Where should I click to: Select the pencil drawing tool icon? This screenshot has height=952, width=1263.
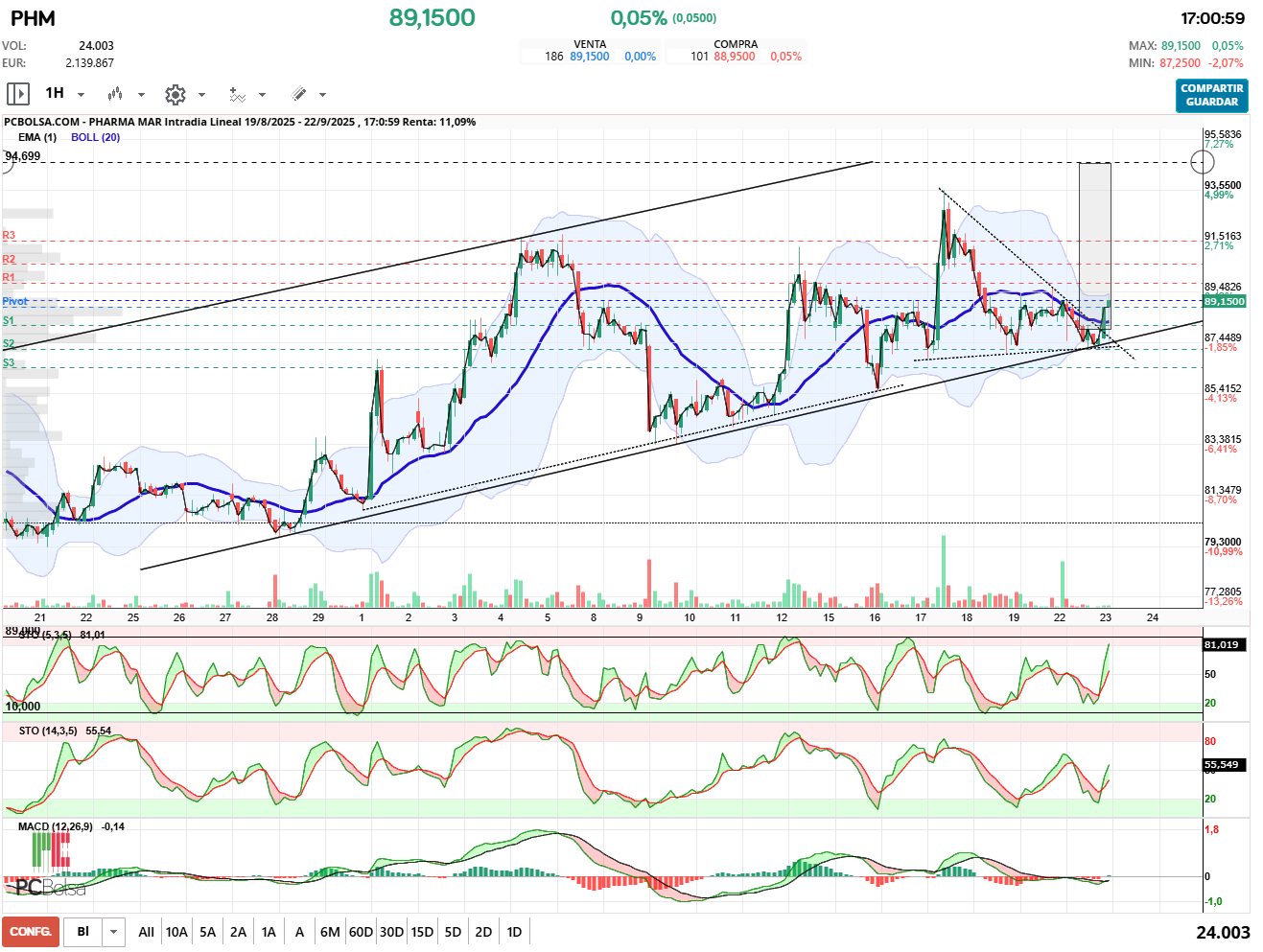(298, 94)
